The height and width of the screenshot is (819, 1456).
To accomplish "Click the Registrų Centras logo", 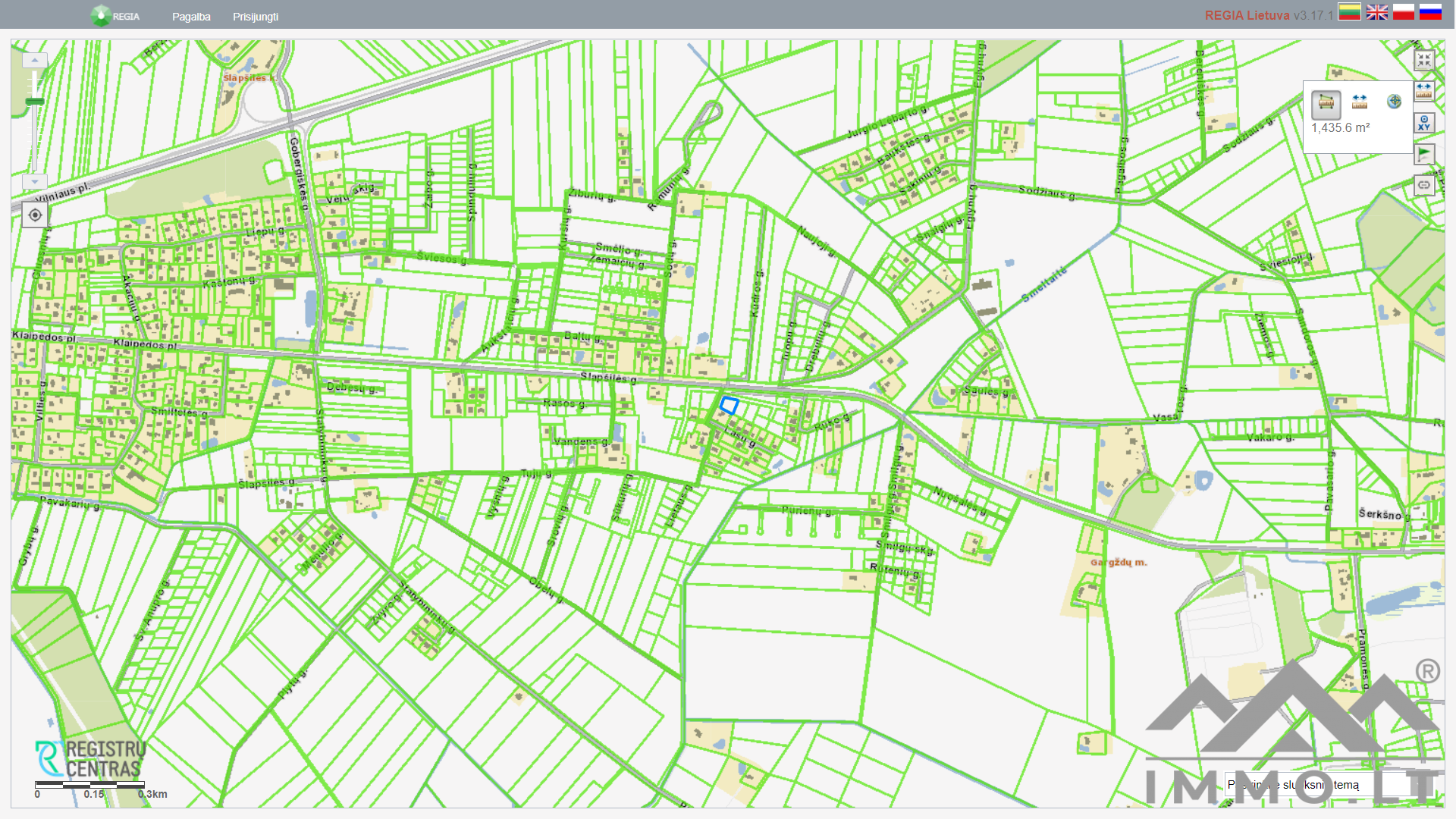I will [x=91, y=759].
